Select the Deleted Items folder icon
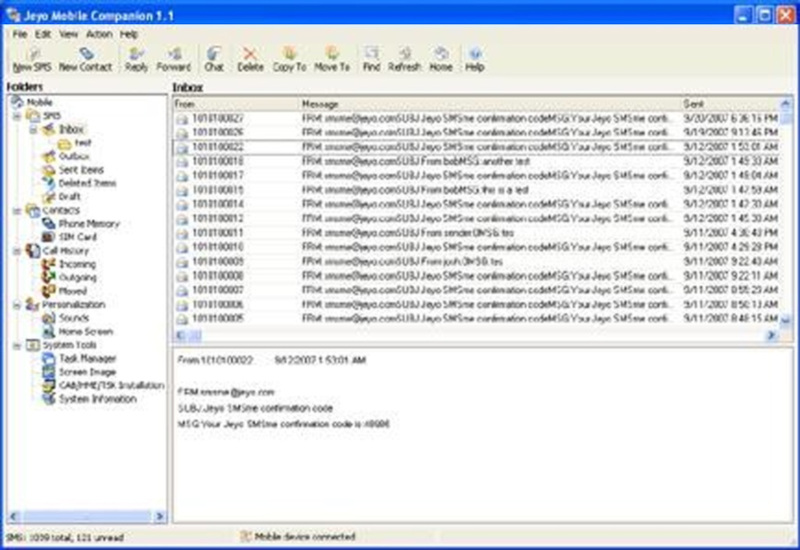The height and width of the screenshot is (550, 800). (x=49, y=183)
